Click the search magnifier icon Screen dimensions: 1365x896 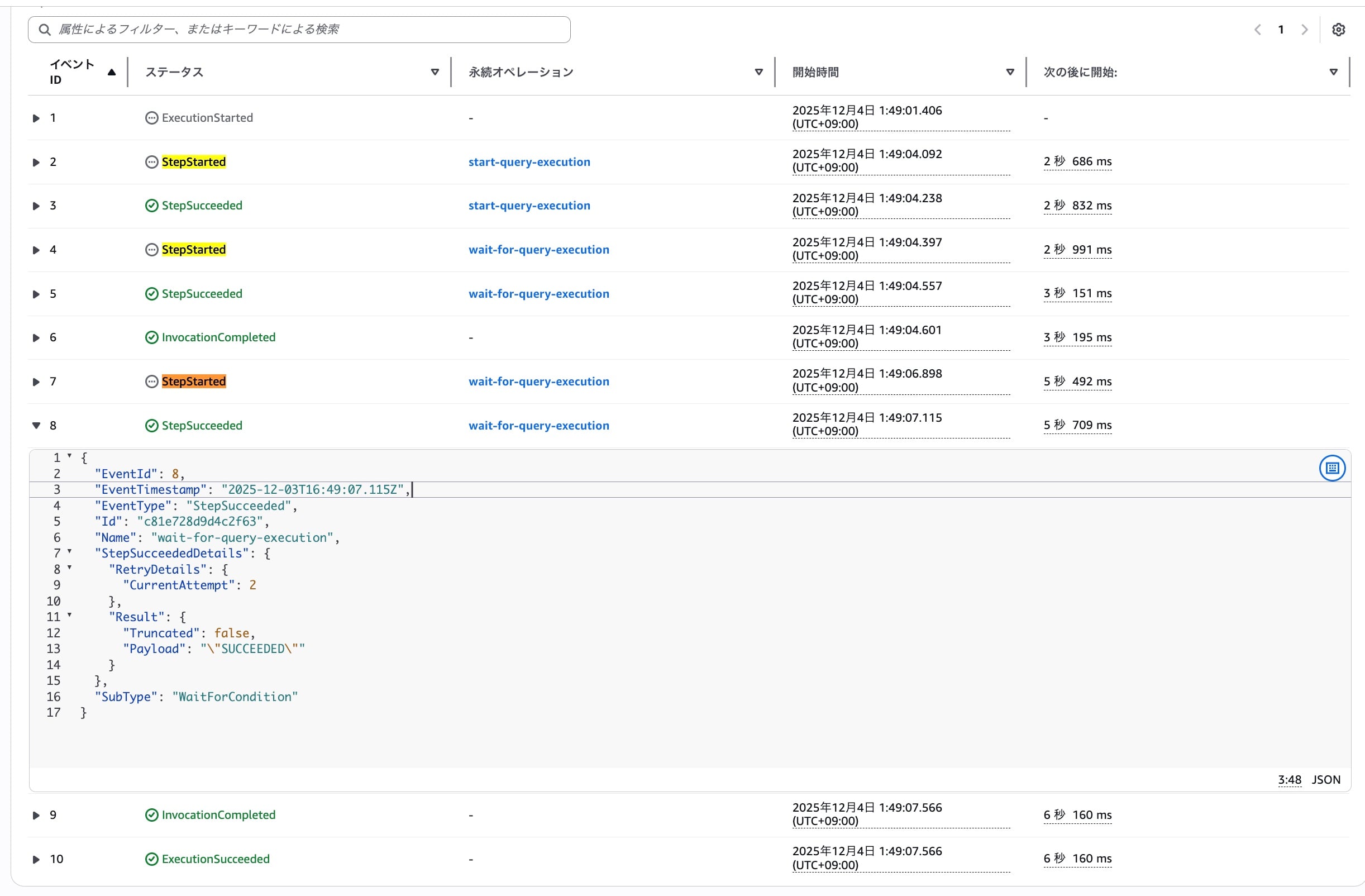(x=44, y=30)
